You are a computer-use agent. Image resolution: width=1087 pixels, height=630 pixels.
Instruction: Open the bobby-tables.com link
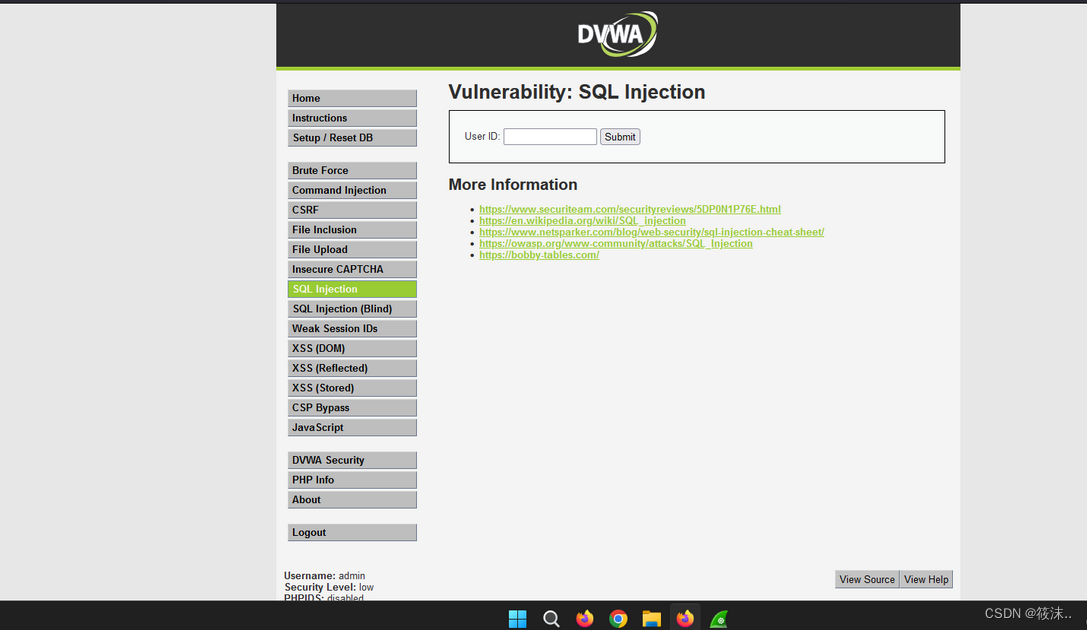point(539,255)
